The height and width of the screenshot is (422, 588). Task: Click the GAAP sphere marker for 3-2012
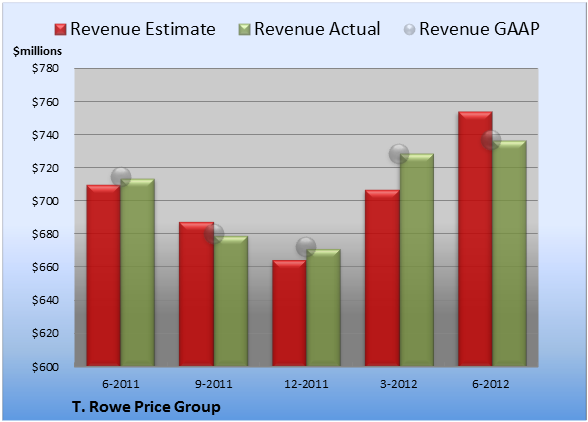coord(399,153)
